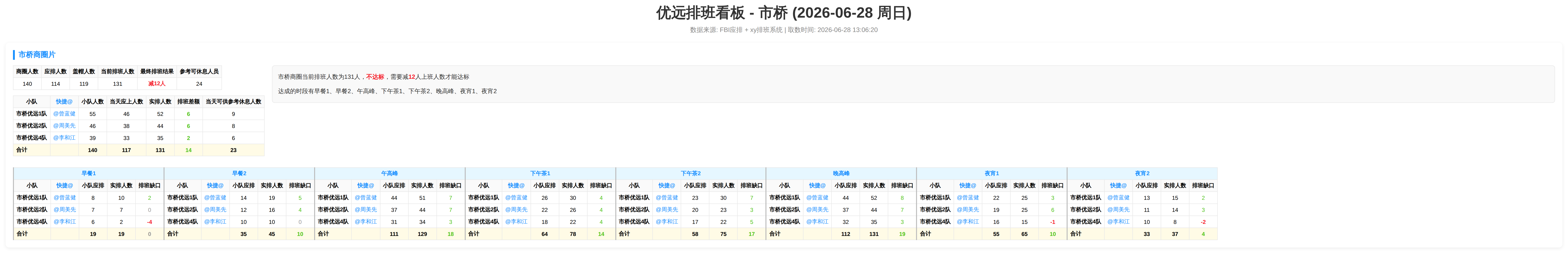The image size is (1568, 254).
Task: Select the 早餐2 time slot header
Action: 239,174
